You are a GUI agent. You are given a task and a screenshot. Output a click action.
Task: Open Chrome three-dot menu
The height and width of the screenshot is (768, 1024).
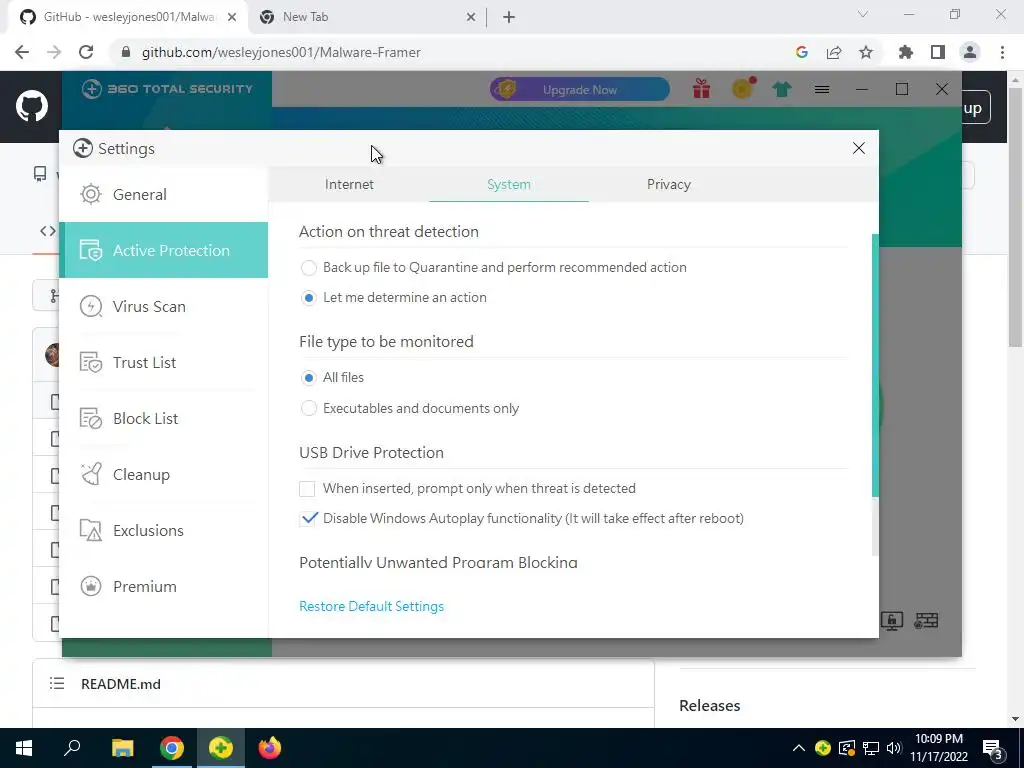pos(1002,52)
